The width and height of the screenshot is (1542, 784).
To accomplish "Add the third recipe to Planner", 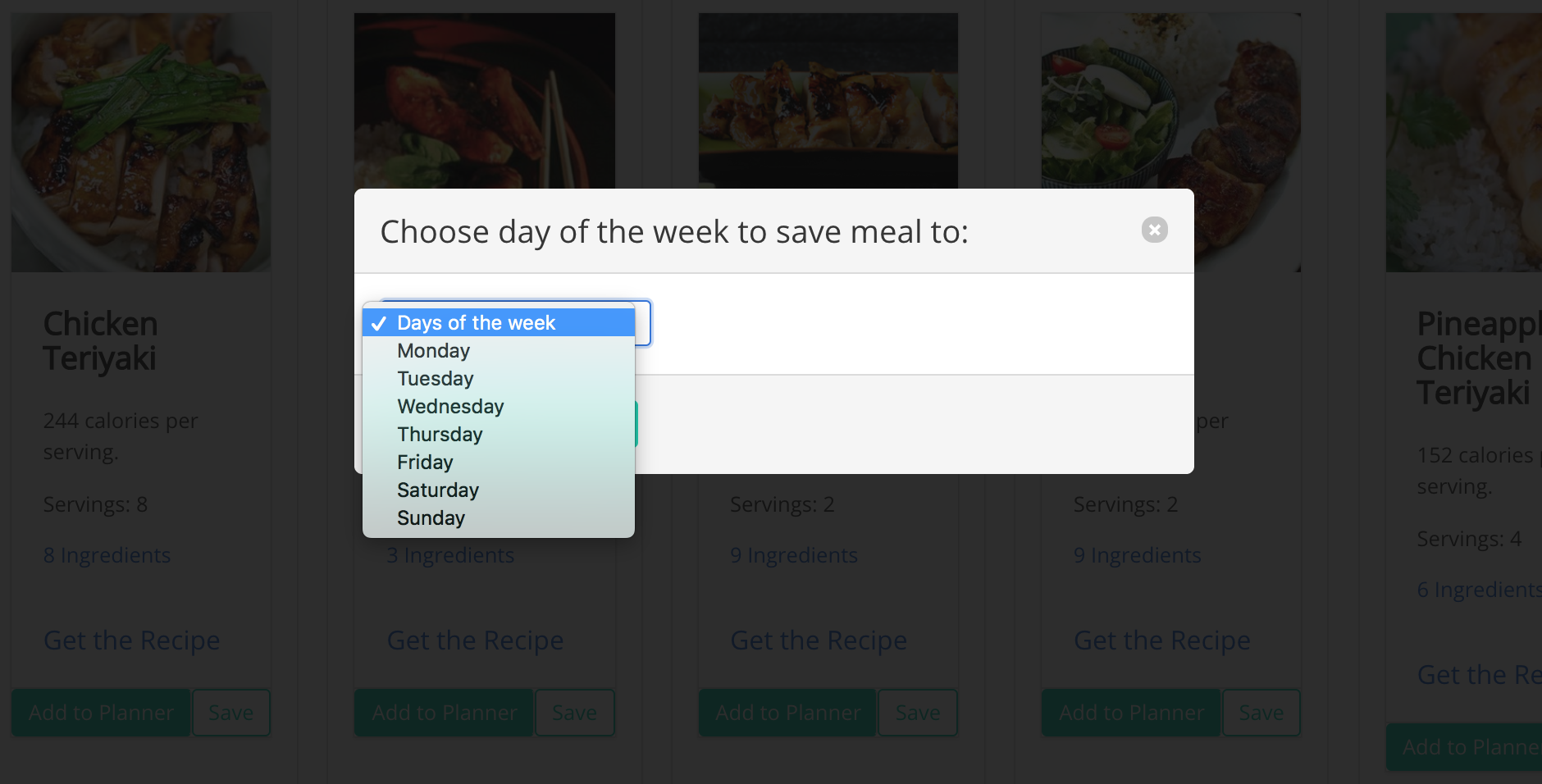I will click(x=788, y=713).
